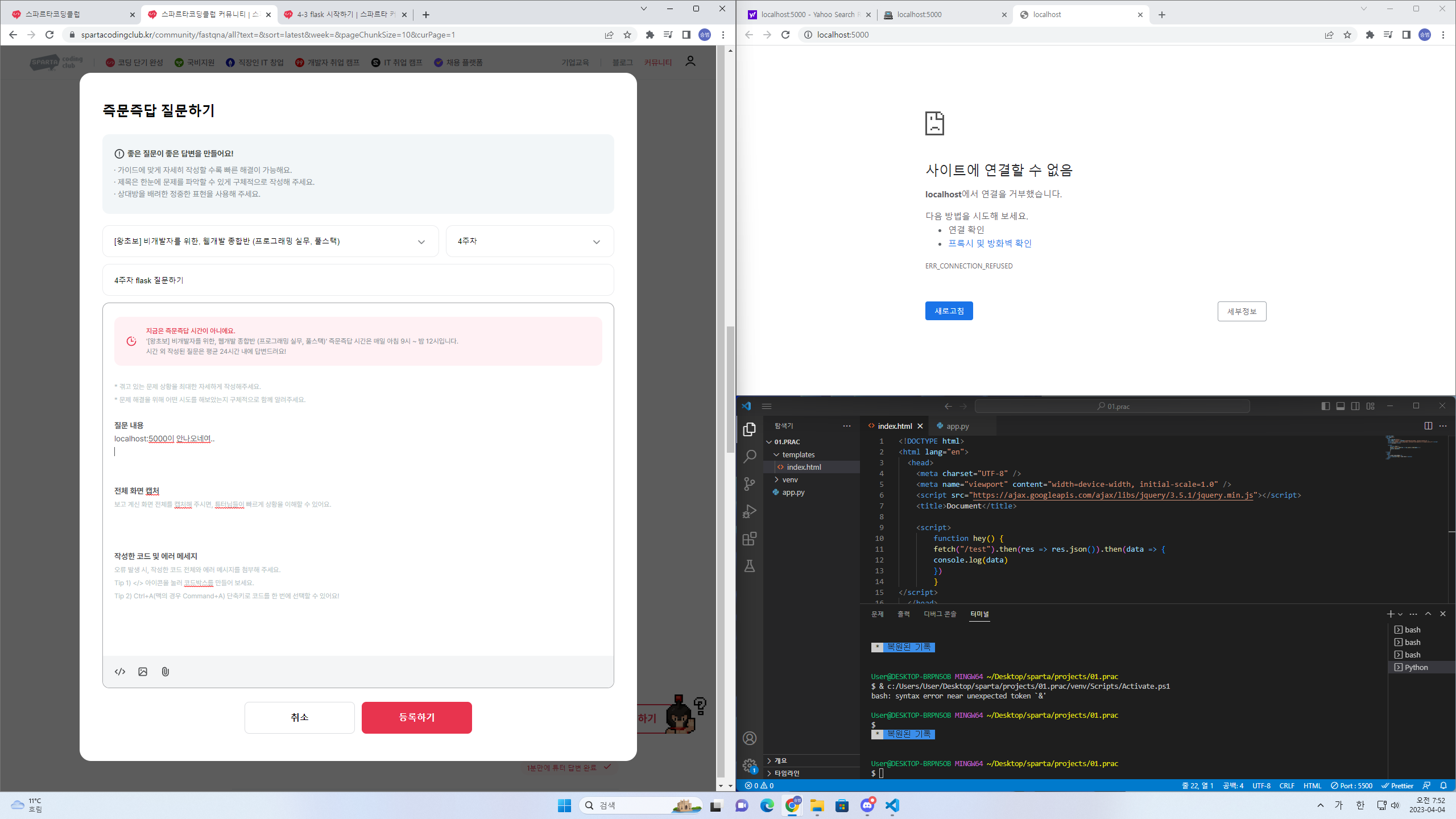1456x819 pixels.
Task: Switch to the 출력 panel tab
Action: [904, 614]
